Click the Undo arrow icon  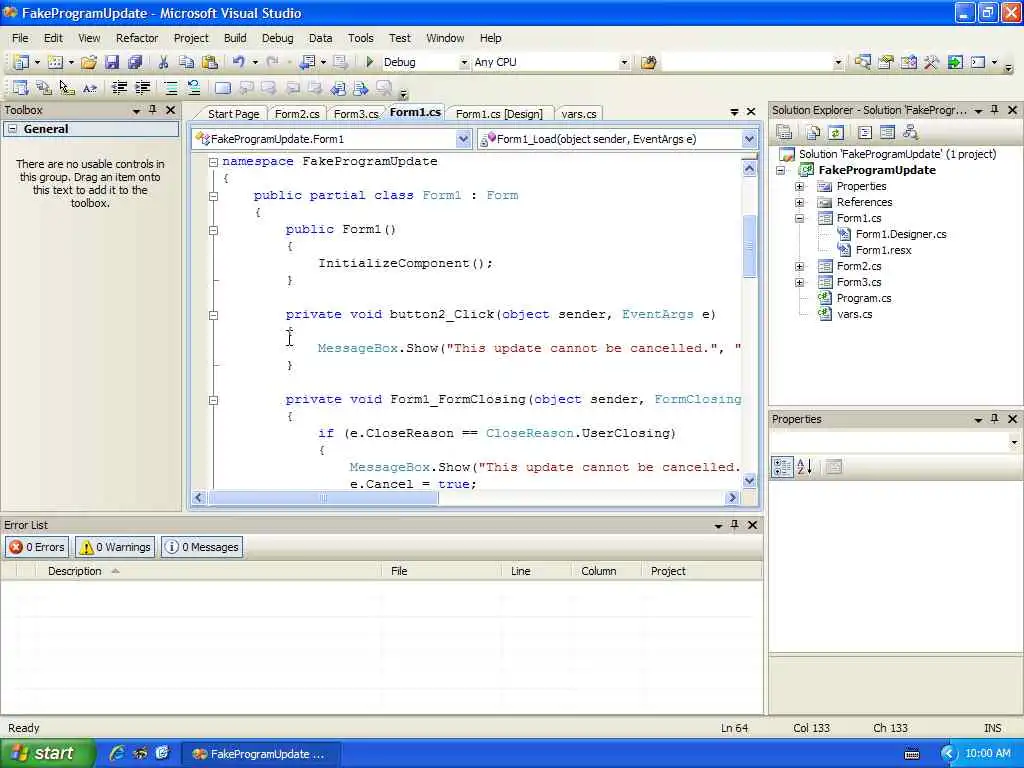pos(238,62)
